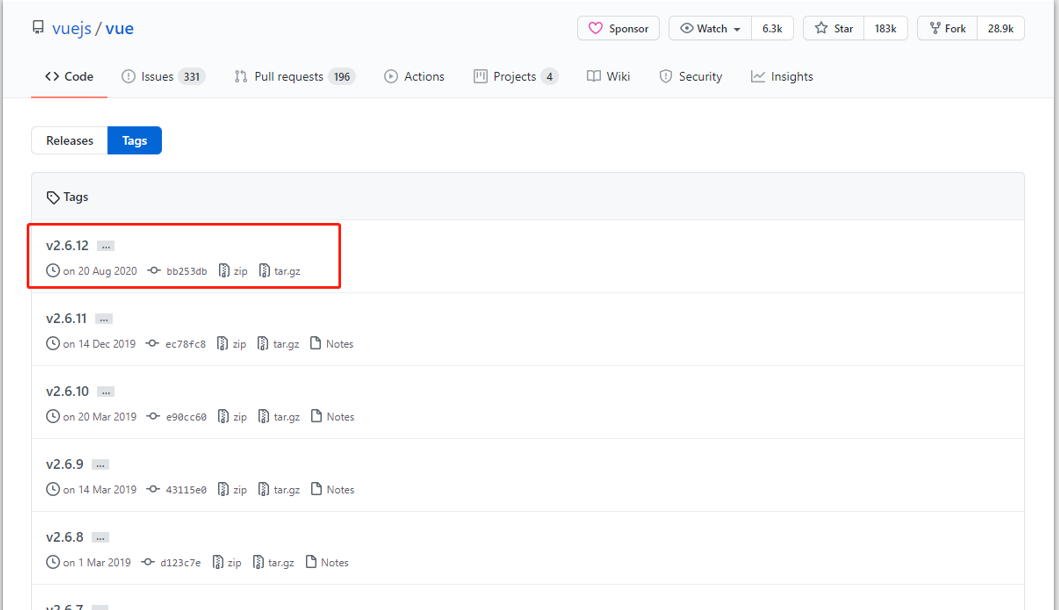Click the Sponsor button
Image resolution: width=1059 pixels, height=610 pixels.
pos(618,28)
